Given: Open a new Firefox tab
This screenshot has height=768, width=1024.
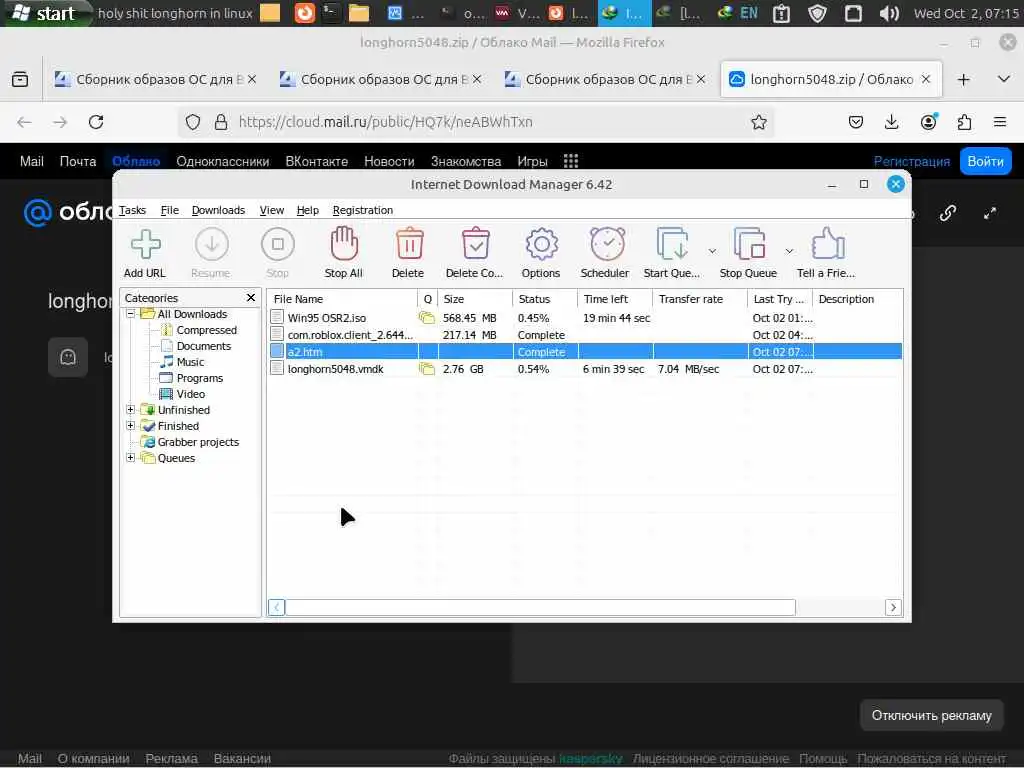Looking at the screenshot, I should click(963, 80).
